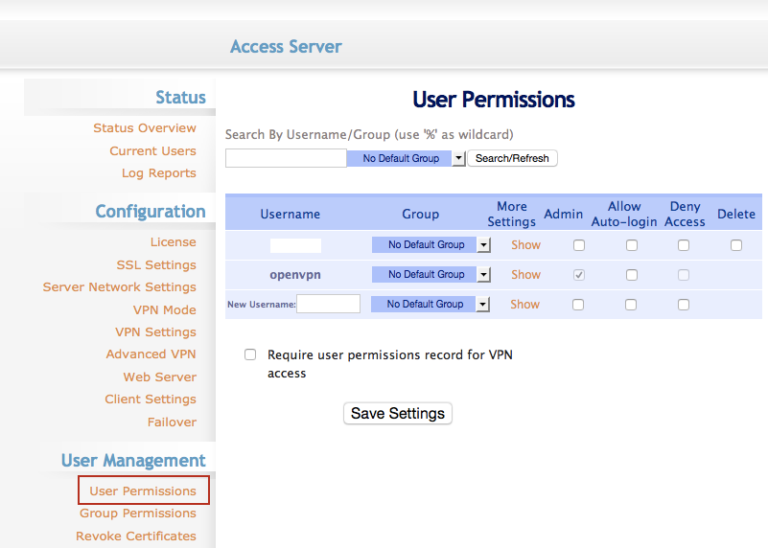
Task: Click the blank username field in first row
Action: point(295,245)
